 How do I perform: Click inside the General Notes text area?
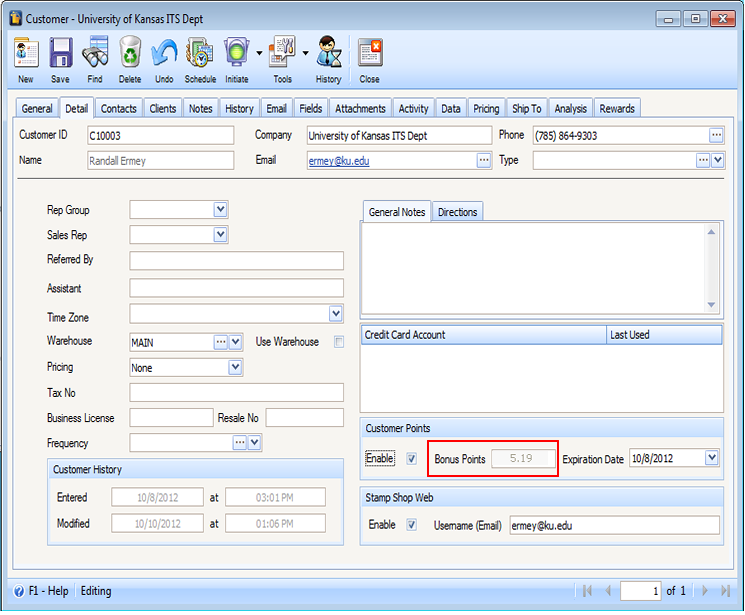point(534,269)
